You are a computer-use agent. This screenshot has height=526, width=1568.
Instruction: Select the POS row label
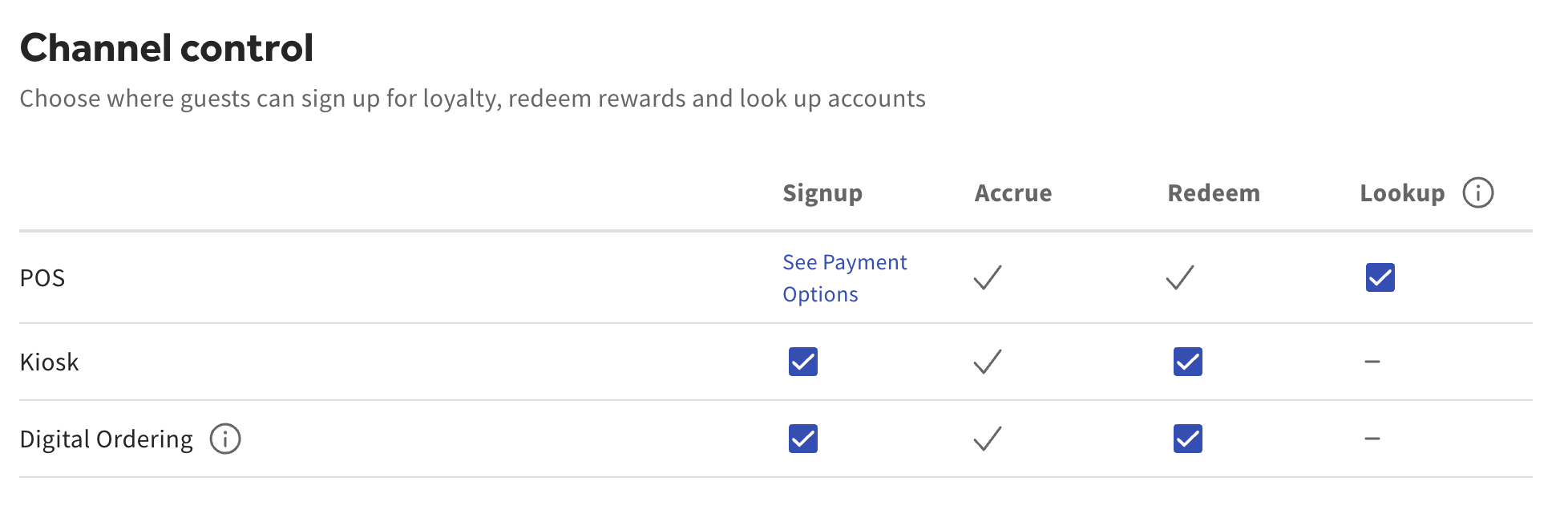pyautogui.click(x=42, y=278)
